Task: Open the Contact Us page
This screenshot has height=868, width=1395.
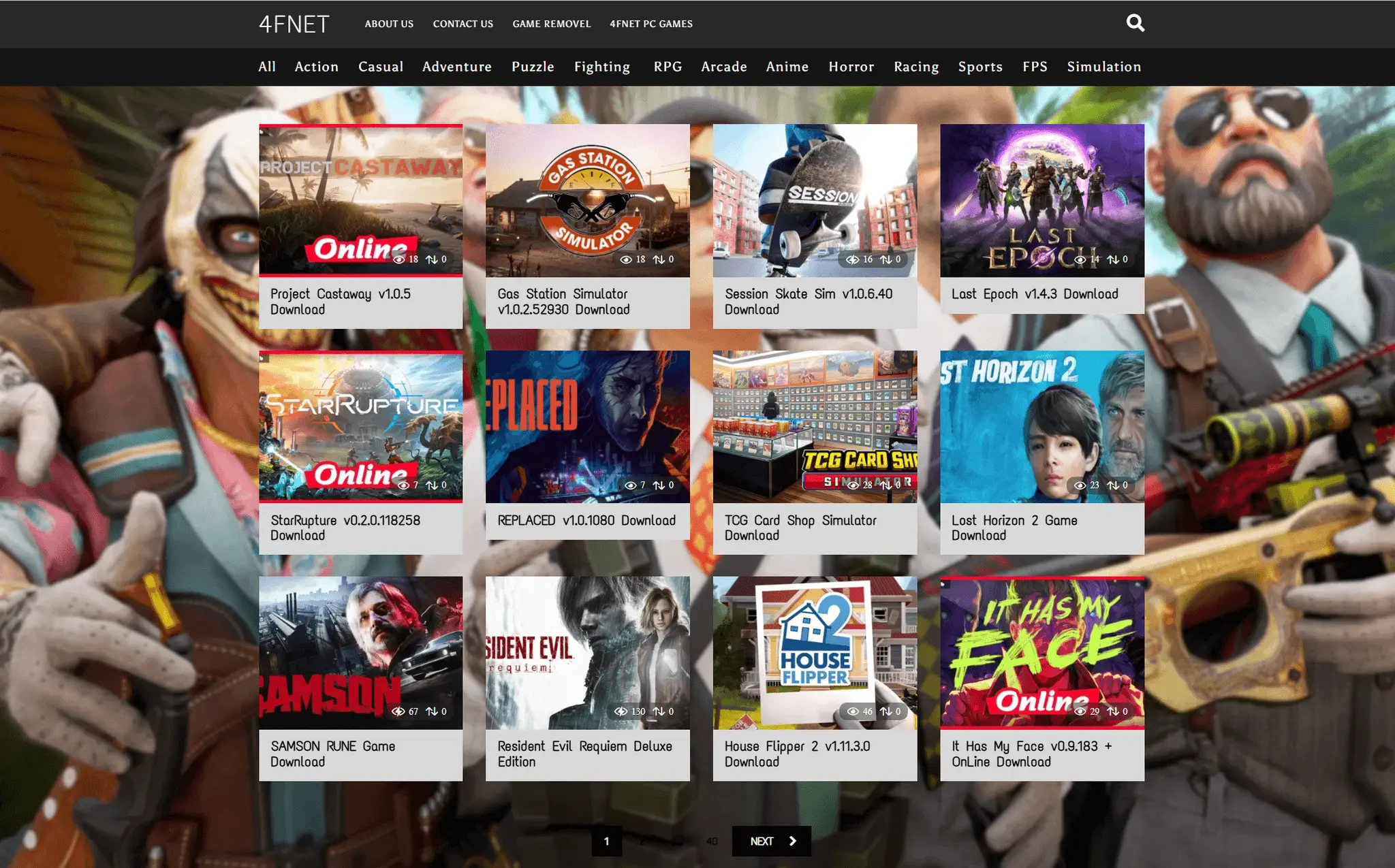Action: (x=463, y=24)
